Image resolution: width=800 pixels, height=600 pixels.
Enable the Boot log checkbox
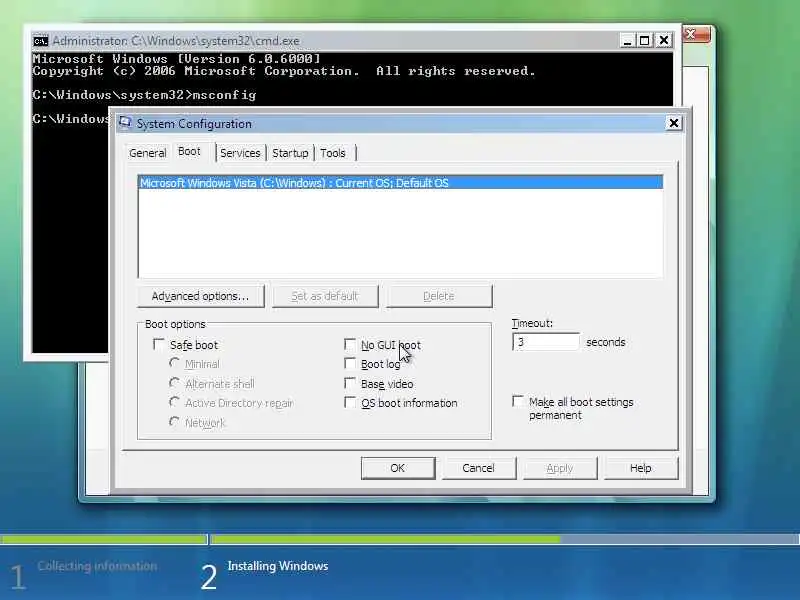(350, 363)
